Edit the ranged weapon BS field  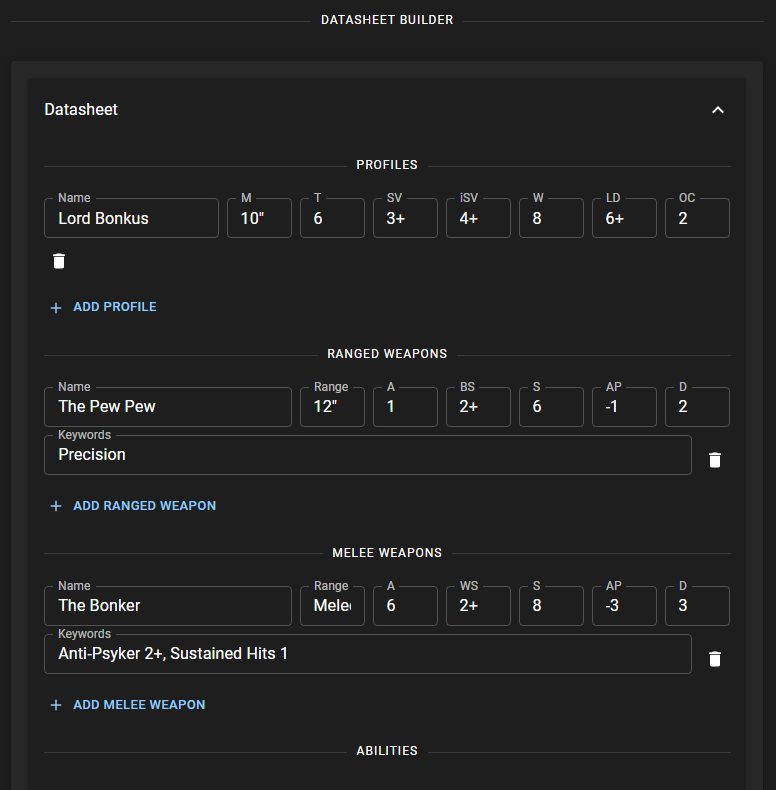coord(478,407)
